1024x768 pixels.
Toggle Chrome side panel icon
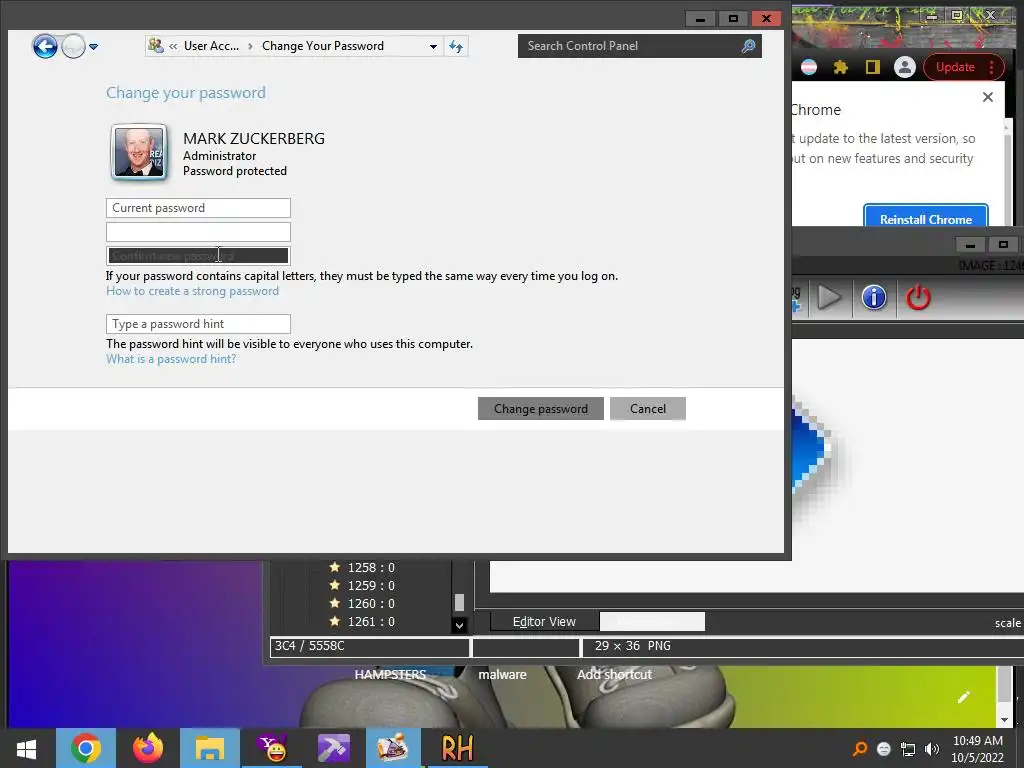click(x=872, y=67)
